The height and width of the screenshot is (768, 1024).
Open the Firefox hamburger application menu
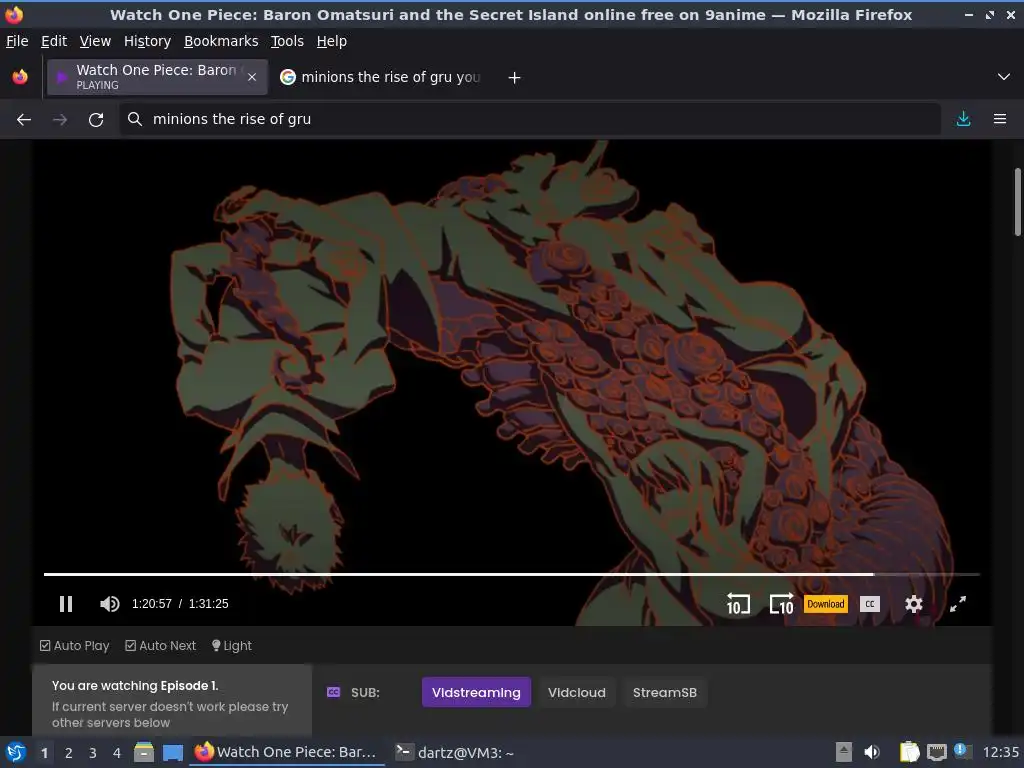(x=1000, y=119)
